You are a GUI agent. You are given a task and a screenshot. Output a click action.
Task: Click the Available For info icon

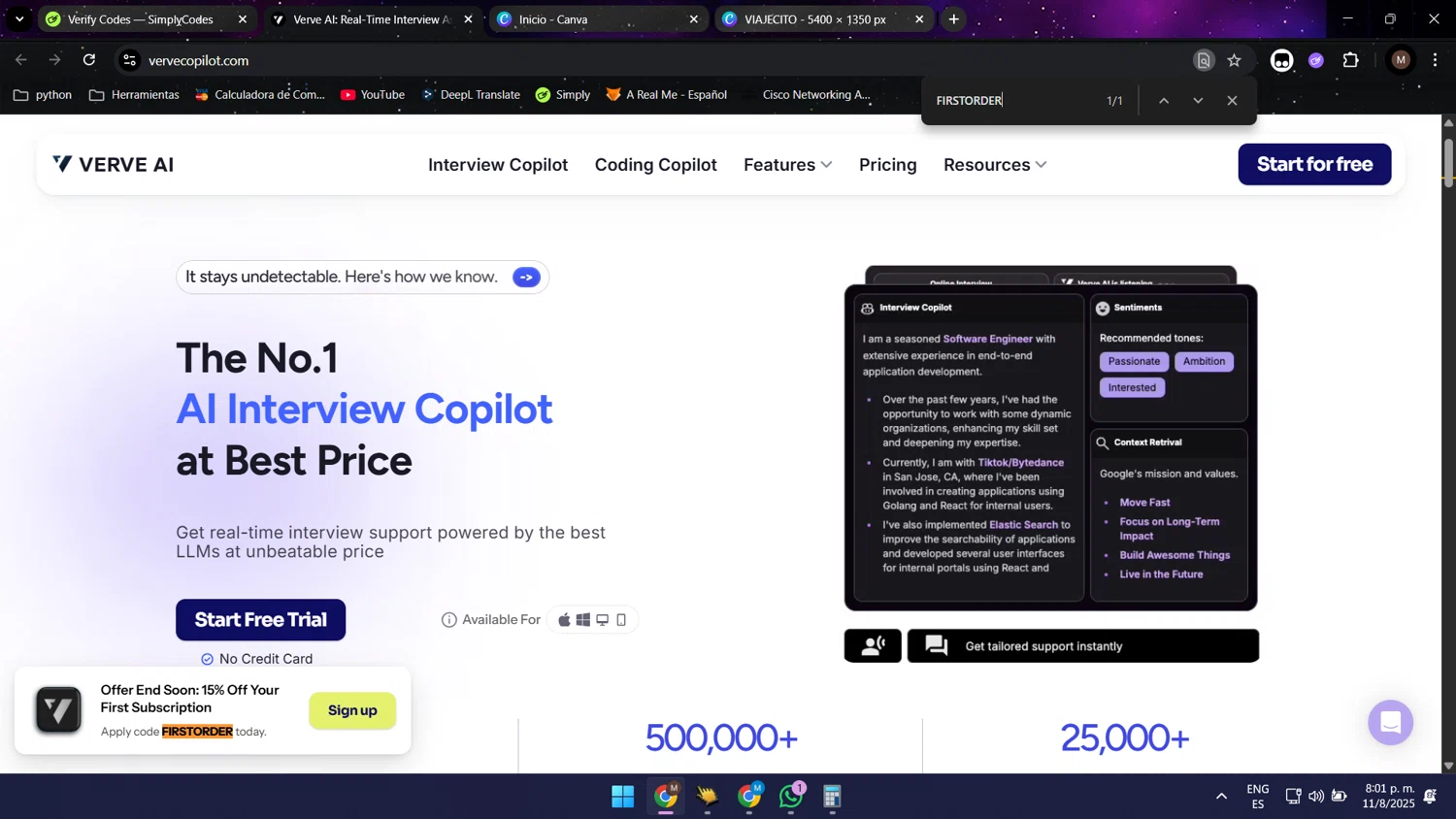[448, 620]
